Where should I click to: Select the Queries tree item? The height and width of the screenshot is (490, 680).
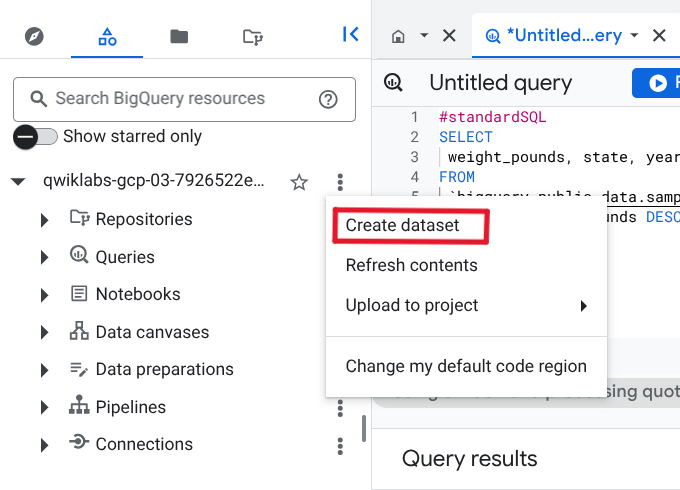pos(125,258)
